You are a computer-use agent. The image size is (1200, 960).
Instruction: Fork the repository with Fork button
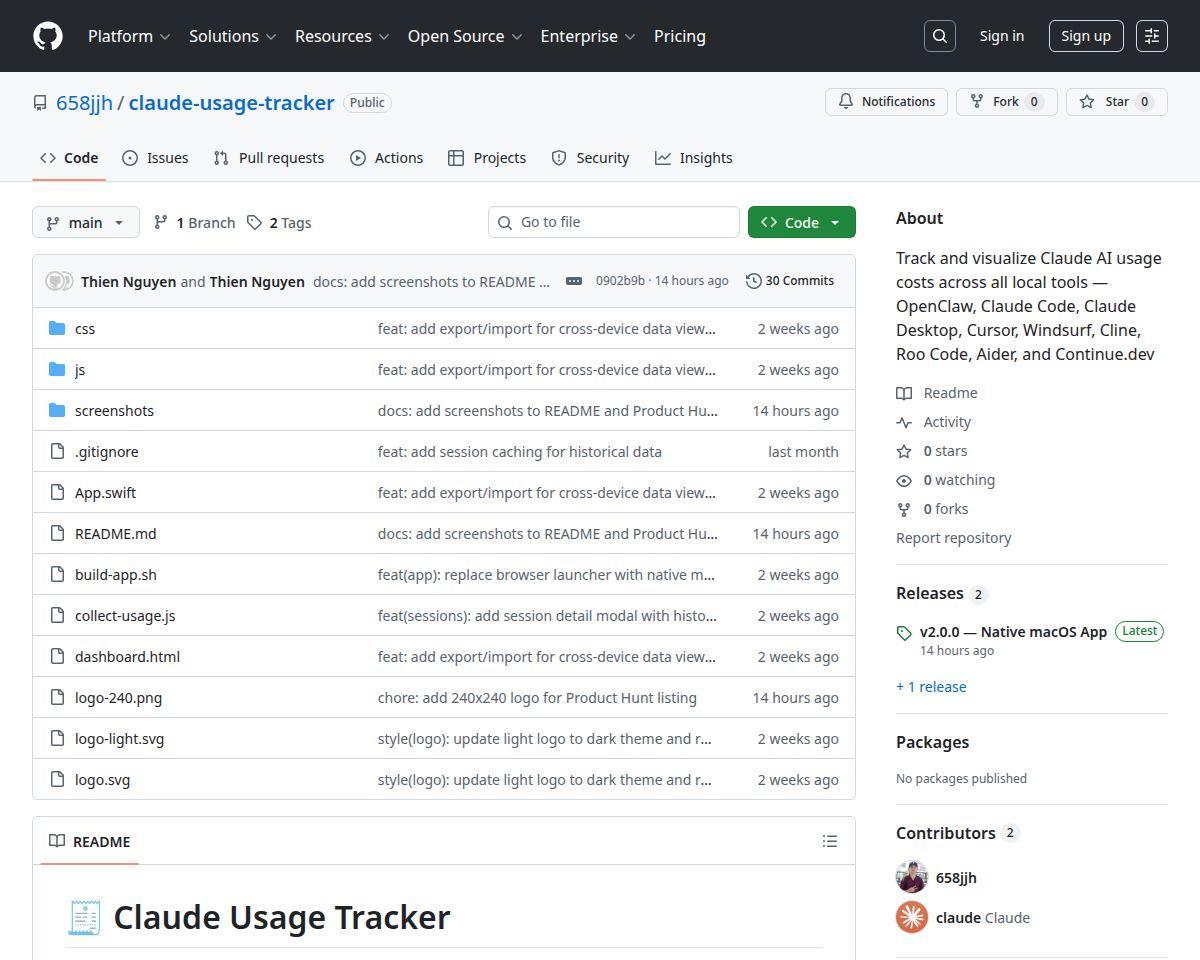pos(1007,102)
